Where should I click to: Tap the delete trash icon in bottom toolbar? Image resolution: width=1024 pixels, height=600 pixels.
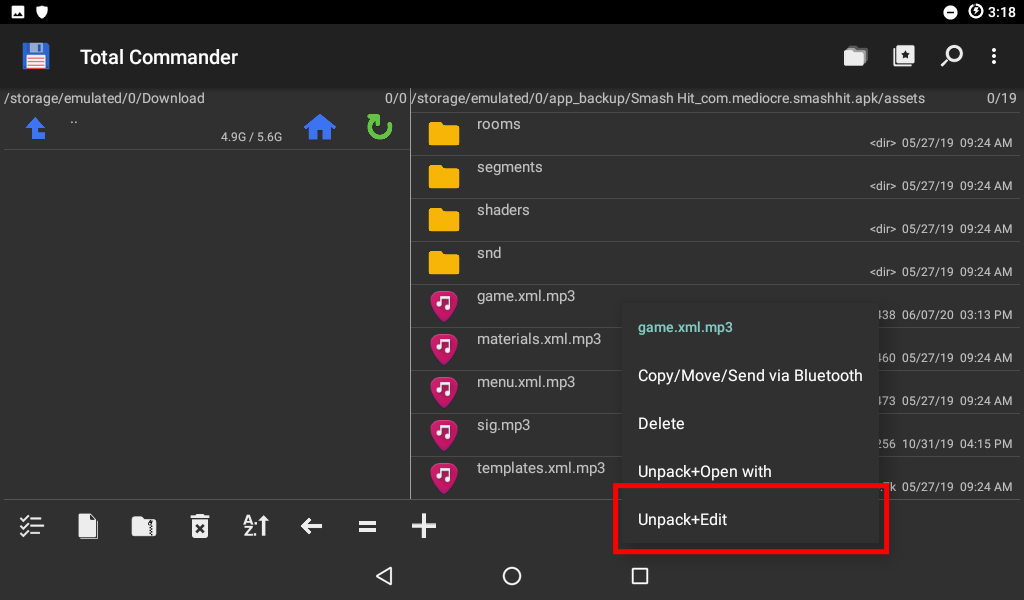coord(200,526)
